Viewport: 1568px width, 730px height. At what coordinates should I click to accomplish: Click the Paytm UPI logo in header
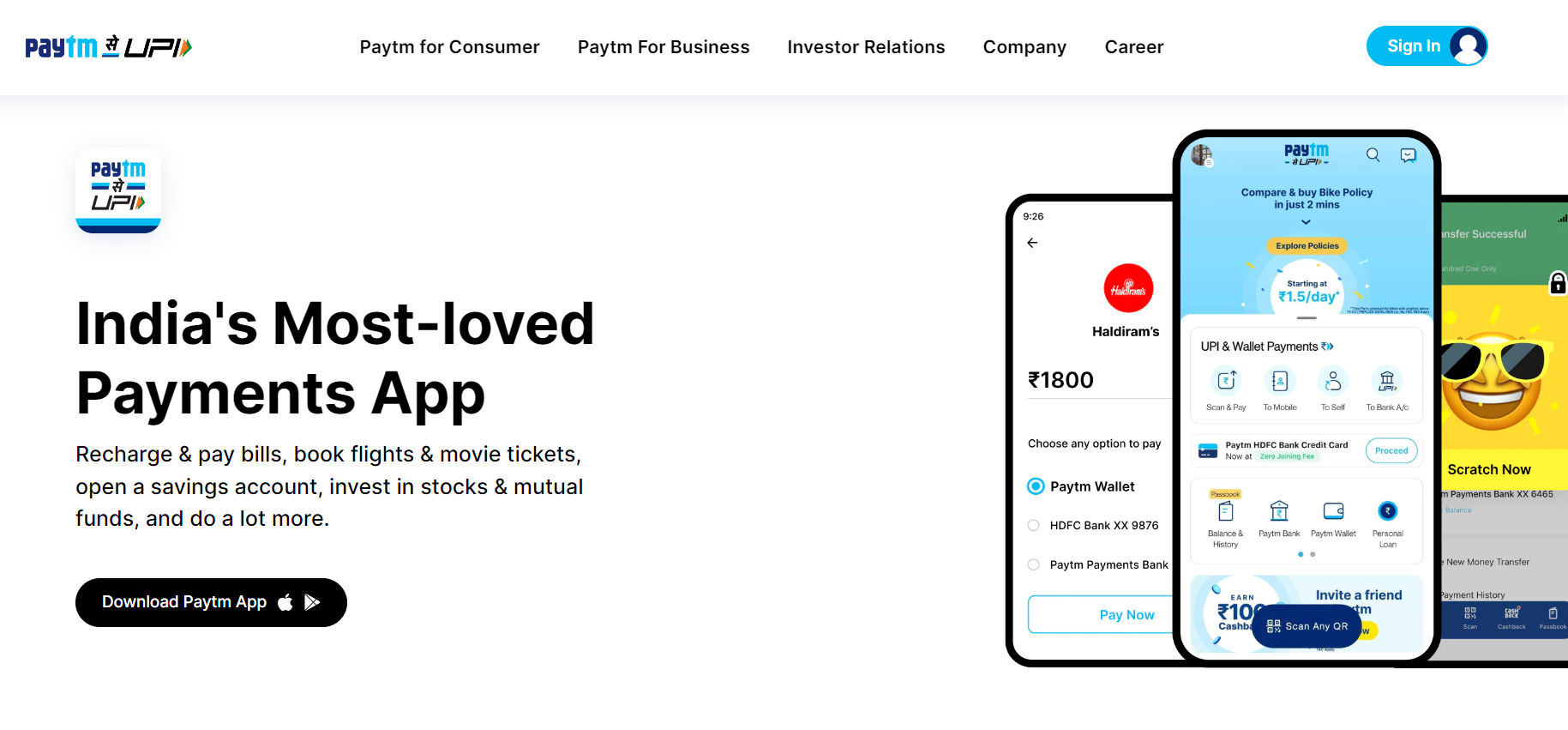pos(108,46)
